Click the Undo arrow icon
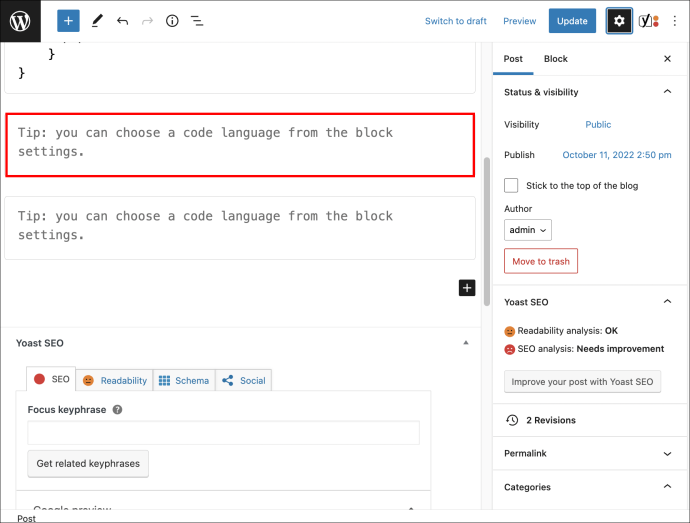The image size is (690, 523). [x=122, y=21]
